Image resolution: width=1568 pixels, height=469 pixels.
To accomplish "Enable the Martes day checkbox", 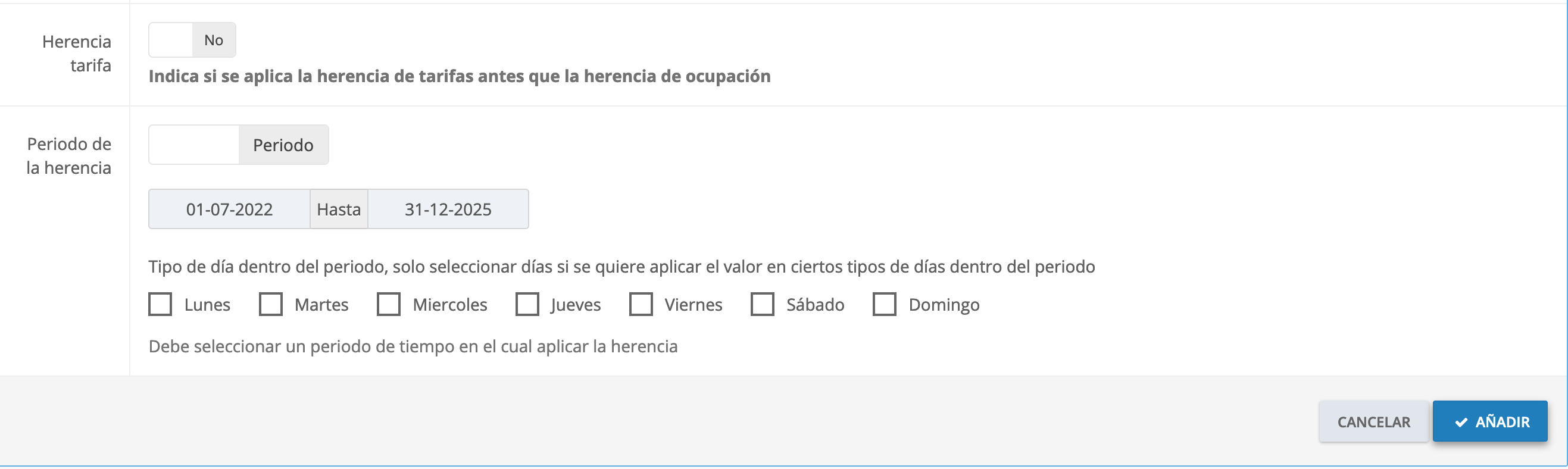I will coord(271,304).
